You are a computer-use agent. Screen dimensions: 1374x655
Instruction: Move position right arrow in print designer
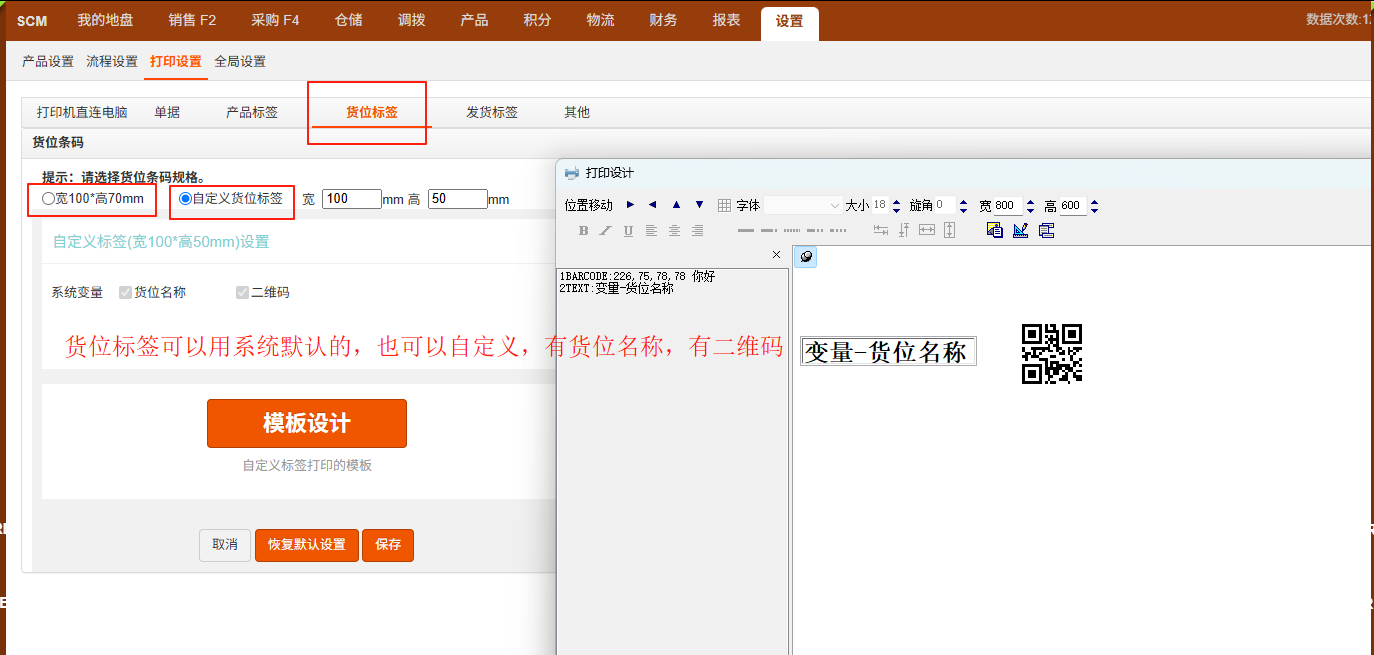point(630,205)
